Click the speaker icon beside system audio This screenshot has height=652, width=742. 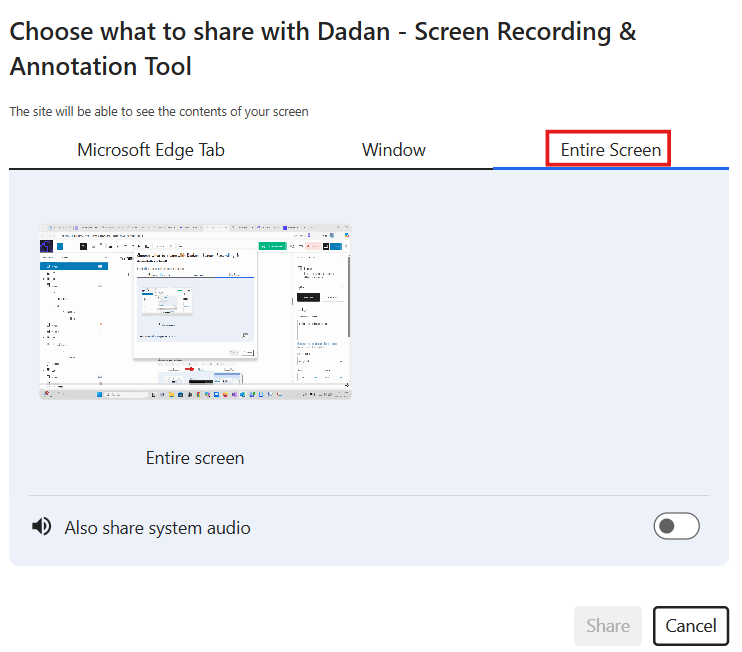[x=42, y=527]
